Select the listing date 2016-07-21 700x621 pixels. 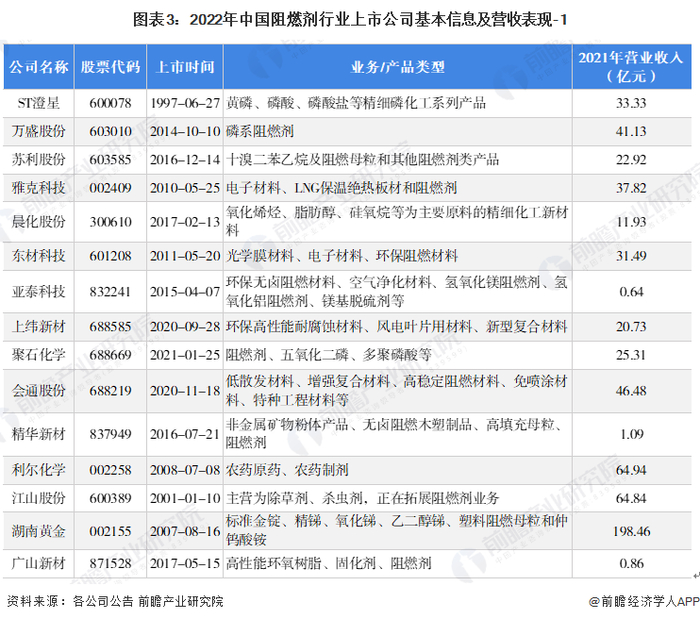pyautogui.click(x=185, y=434)
